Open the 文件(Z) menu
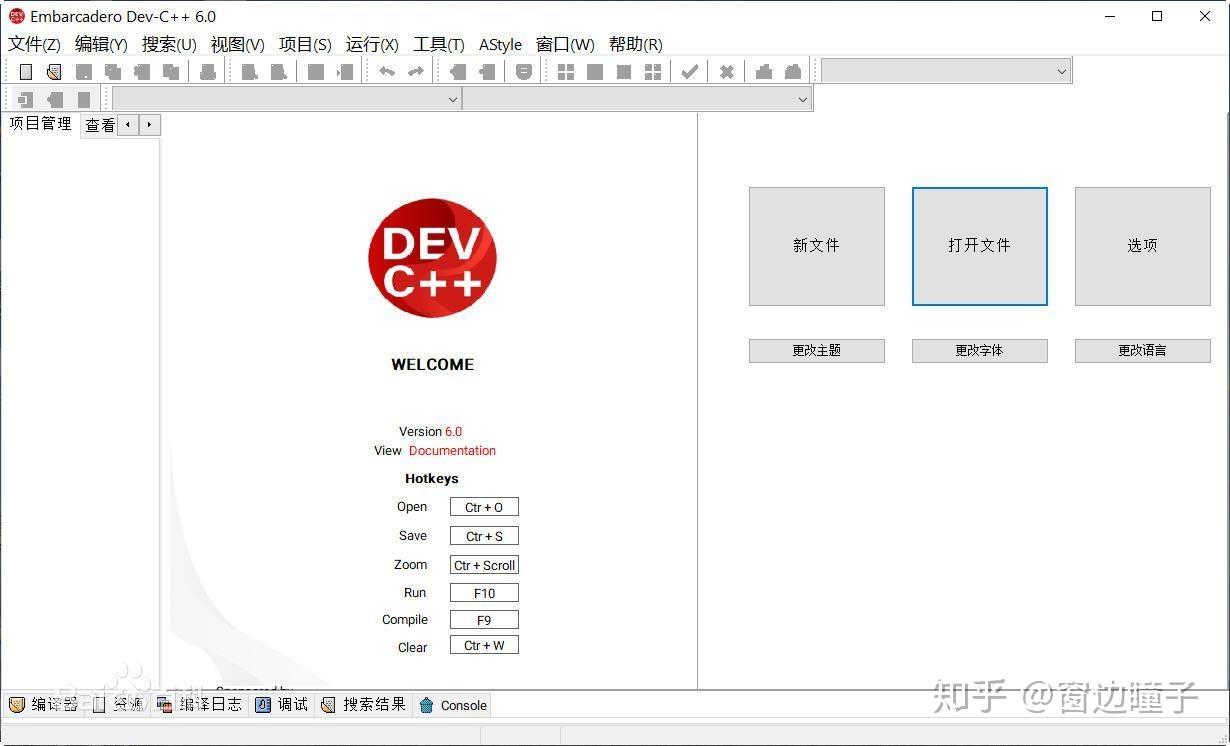The height and width of the screenshot is (746, 1230). click(33, 44)
